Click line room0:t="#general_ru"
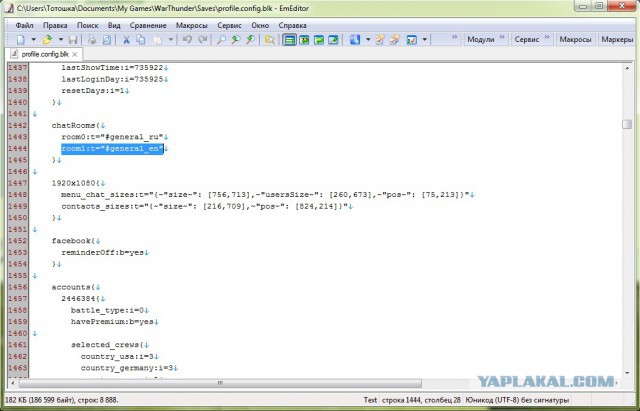The height and width of the screenshot is (411, 640). (x=112, y=137)
